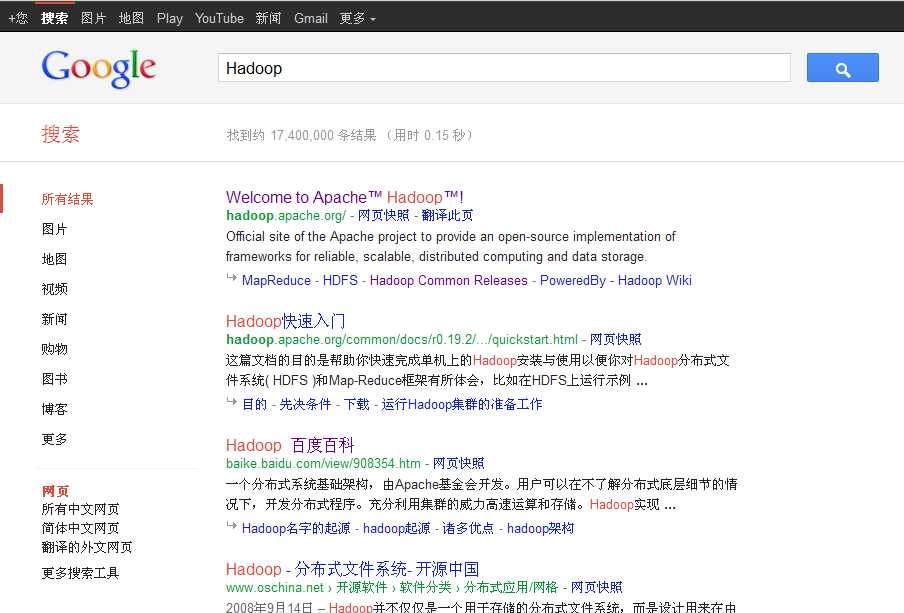Open the Hadoop Wiki sitelink

[654, 280]
